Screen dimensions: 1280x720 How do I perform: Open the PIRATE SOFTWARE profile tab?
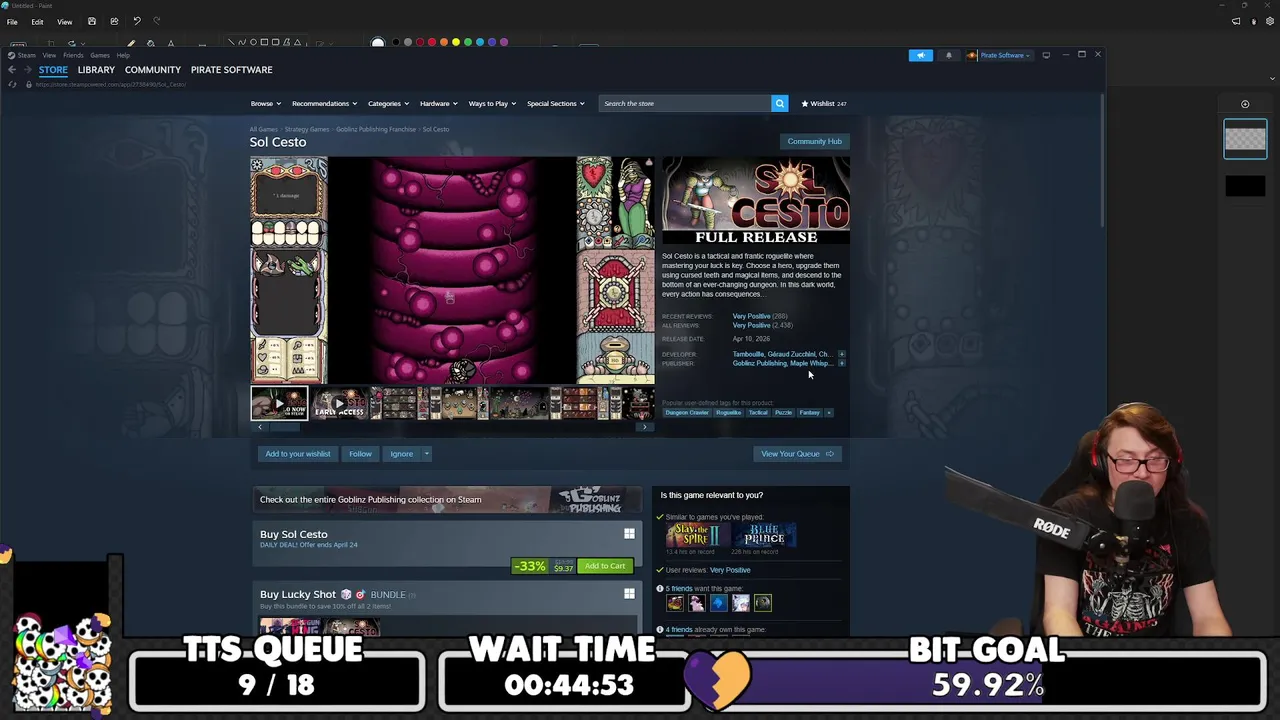point(231,70)
